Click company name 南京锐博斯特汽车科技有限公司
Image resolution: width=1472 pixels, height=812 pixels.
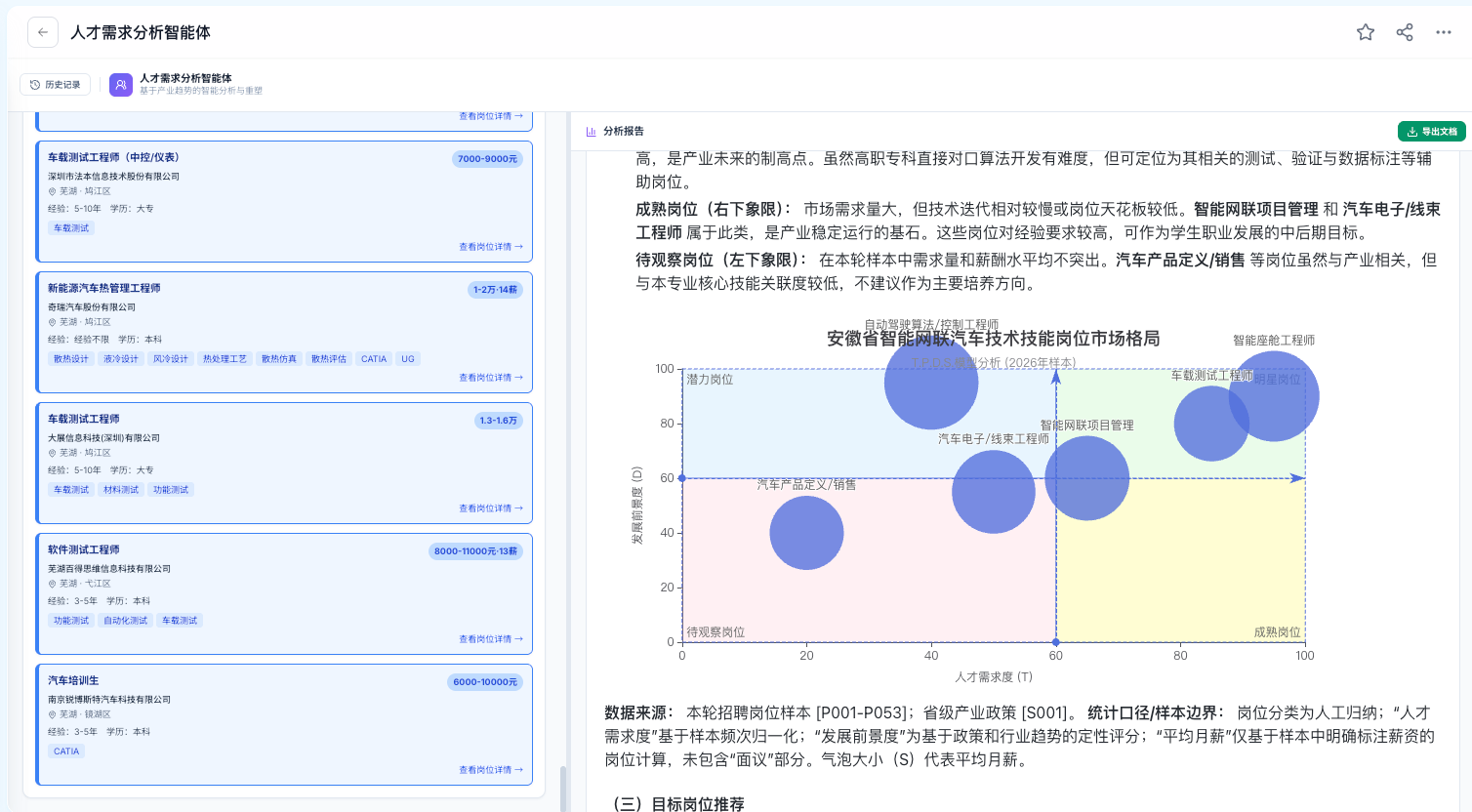point(109,700)
